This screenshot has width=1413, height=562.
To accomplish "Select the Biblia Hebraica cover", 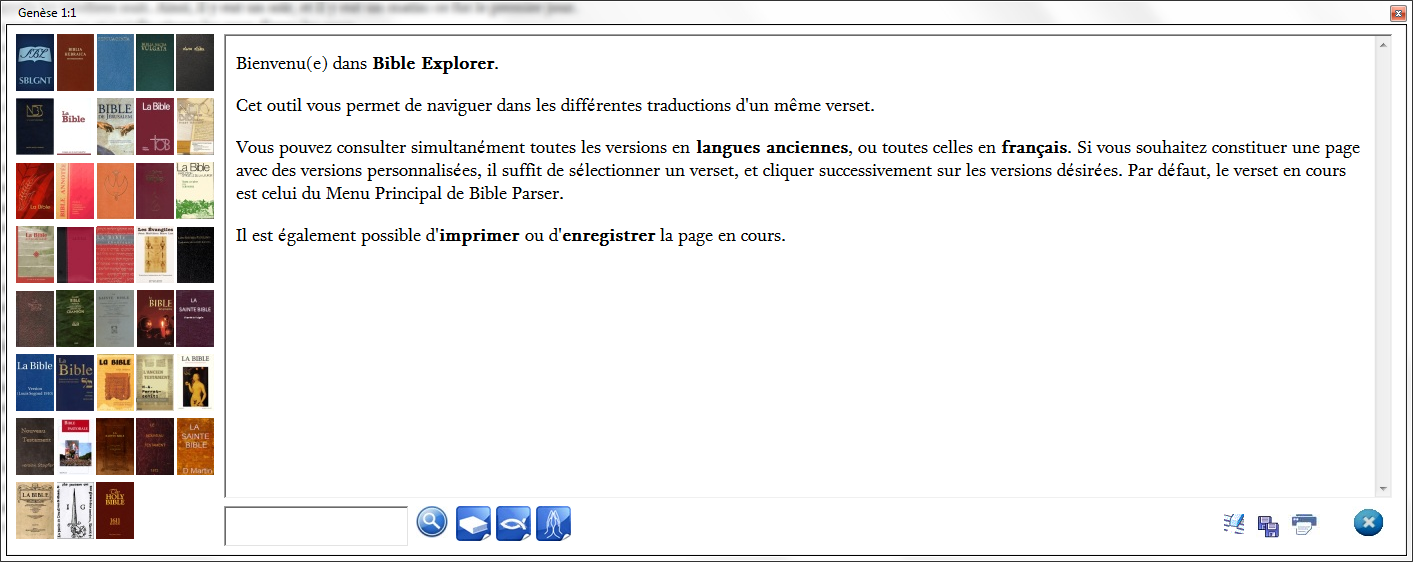I will [75, 63].
